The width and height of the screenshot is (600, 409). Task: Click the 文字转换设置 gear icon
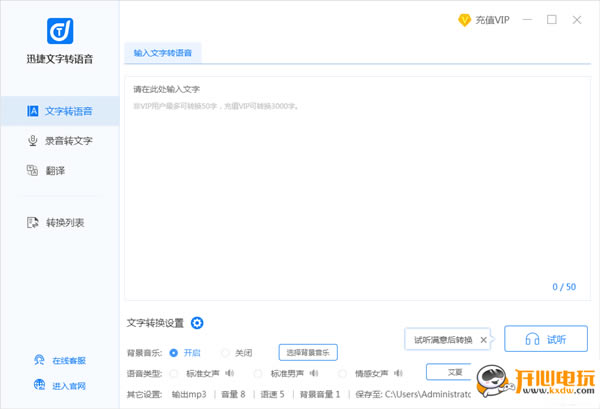pyautogui.click(x=197, y=323)
